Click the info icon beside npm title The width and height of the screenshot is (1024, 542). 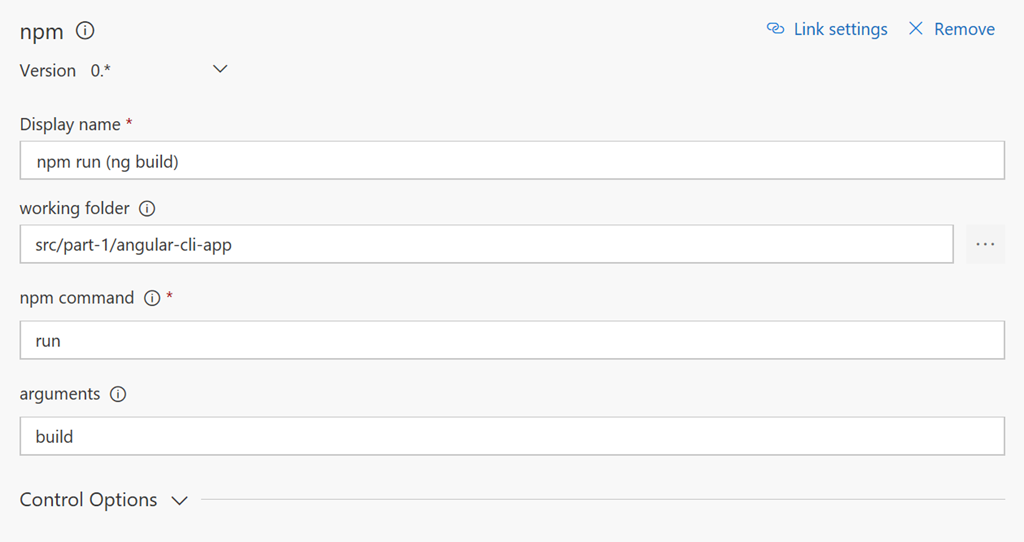pyautogui.click(x=85, y=31)
